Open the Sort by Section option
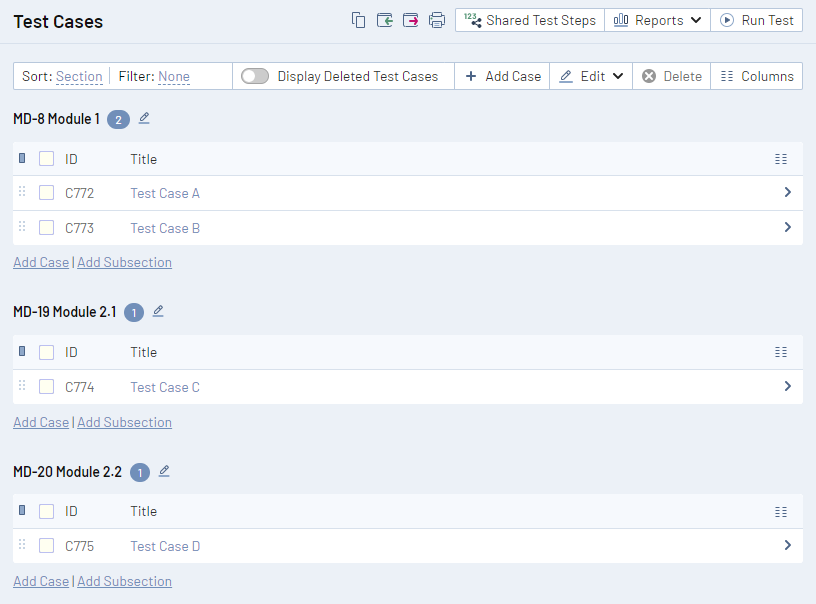This screenshot has width=816, height=604. (79, 76)
